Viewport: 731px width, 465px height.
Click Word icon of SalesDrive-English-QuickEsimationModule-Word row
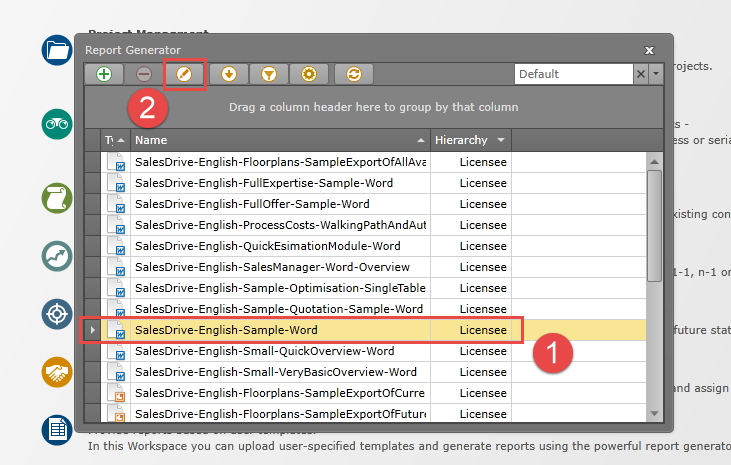(116, 246)
